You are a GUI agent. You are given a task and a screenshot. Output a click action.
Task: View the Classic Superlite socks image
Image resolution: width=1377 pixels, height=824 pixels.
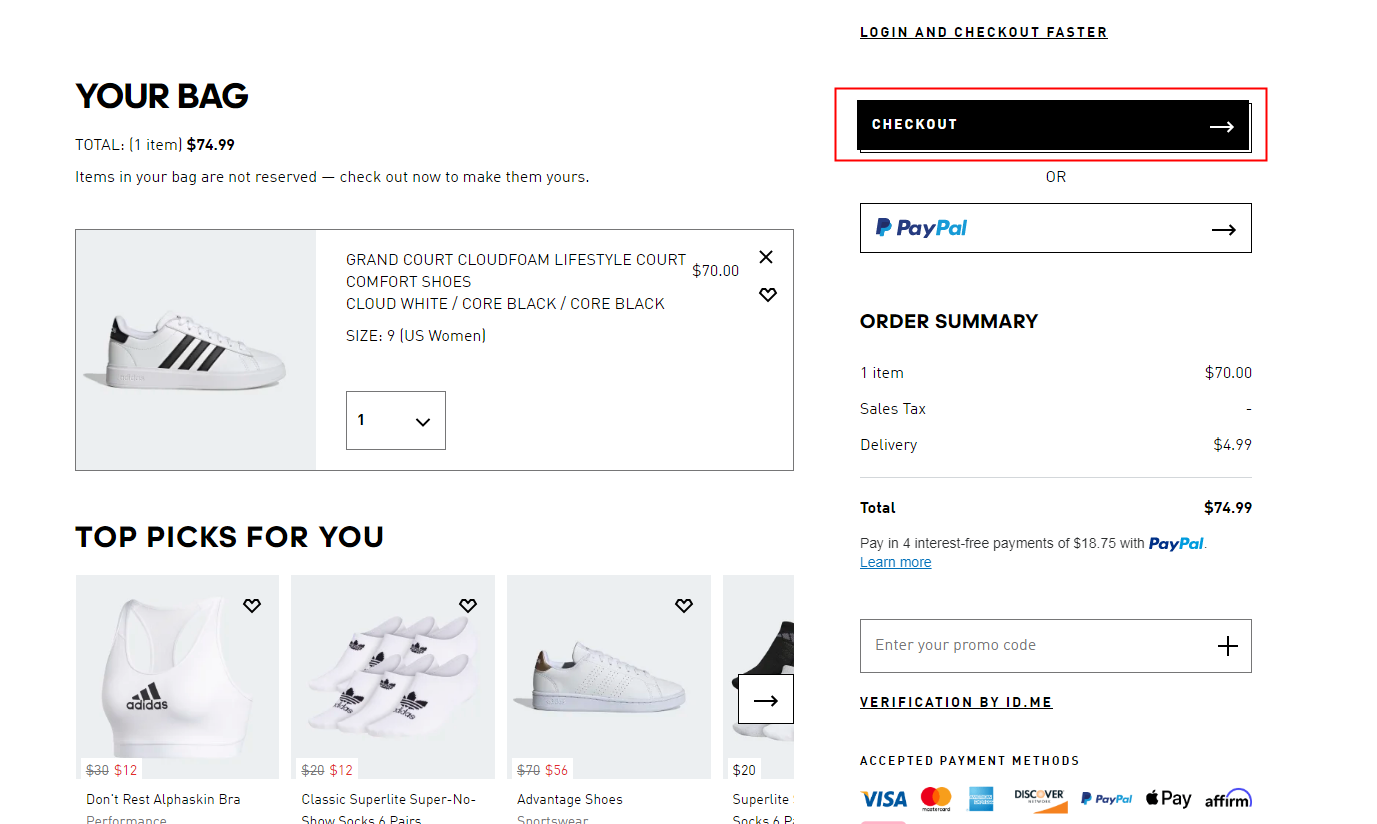pyautogui.click(x=393, y=677)
